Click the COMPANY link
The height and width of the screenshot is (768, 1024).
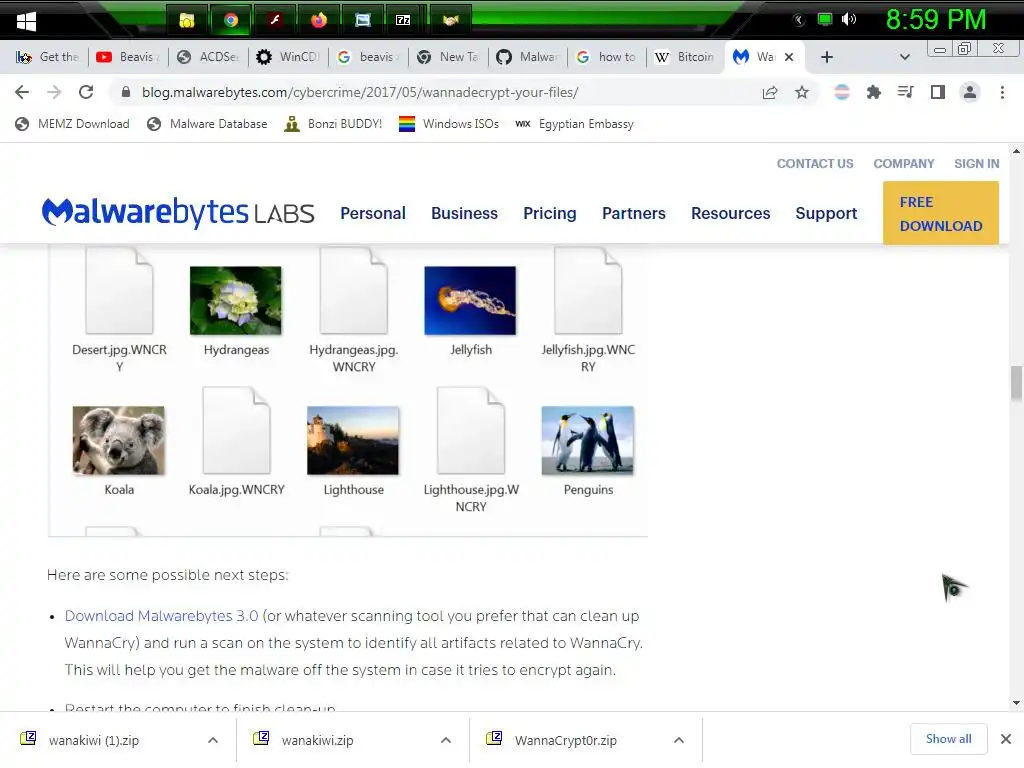click(x=904, y=163)
